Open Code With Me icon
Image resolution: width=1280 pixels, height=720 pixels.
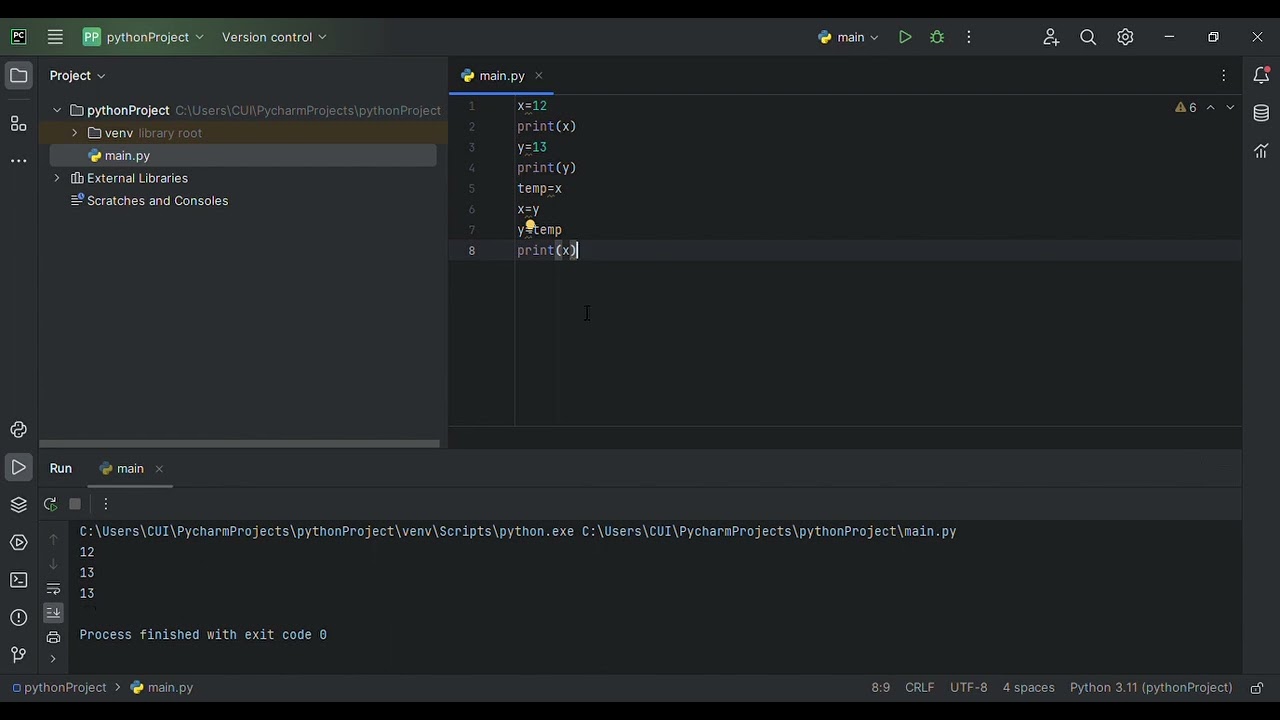pyautogui.click(x=1051, y=37)
